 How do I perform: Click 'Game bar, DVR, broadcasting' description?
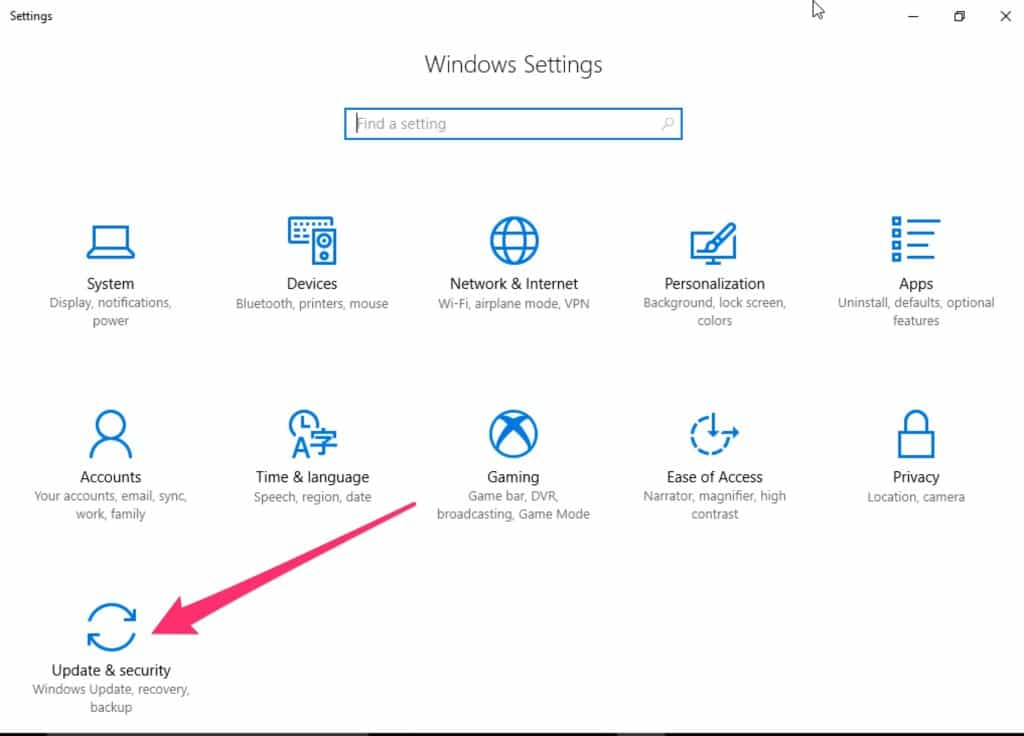pyautogui.click(x=513, y=505)
